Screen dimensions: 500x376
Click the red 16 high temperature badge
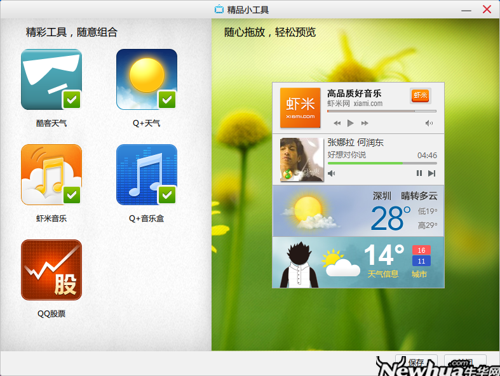(421, 250)
